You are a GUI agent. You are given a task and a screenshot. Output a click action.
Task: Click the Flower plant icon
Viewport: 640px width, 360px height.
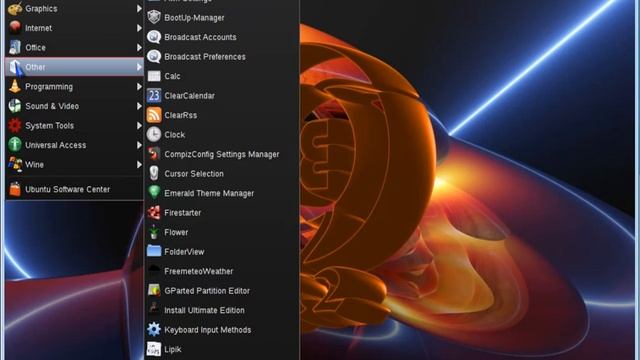point(154,232)
